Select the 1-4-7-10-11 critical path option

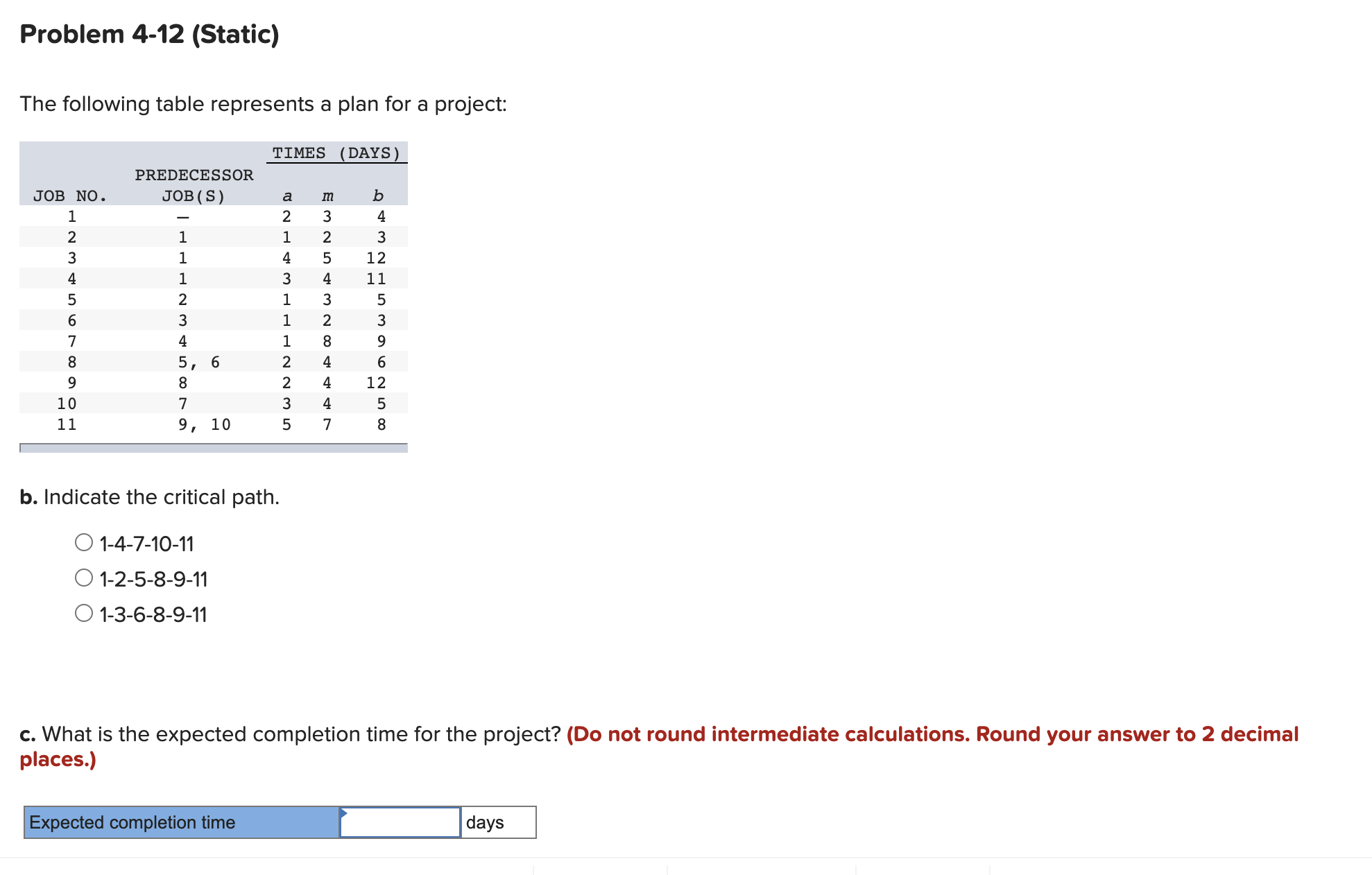coord(83,544)
